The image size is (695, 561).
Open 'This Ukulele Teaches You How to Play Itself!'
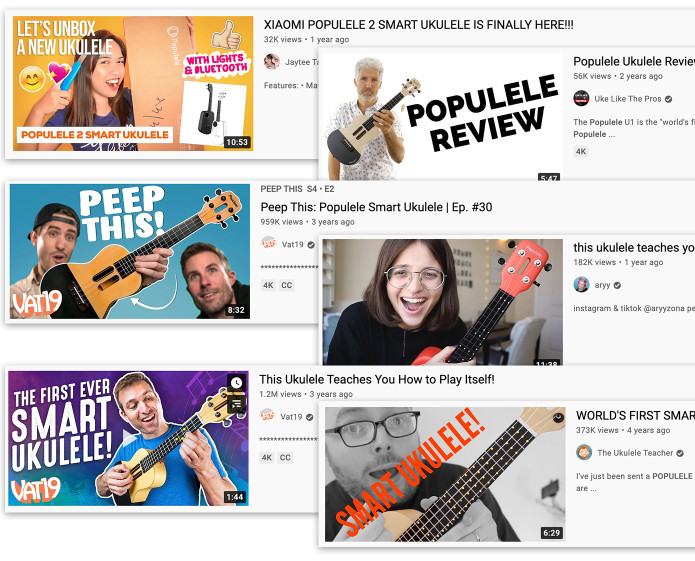(x=377, y=379)
